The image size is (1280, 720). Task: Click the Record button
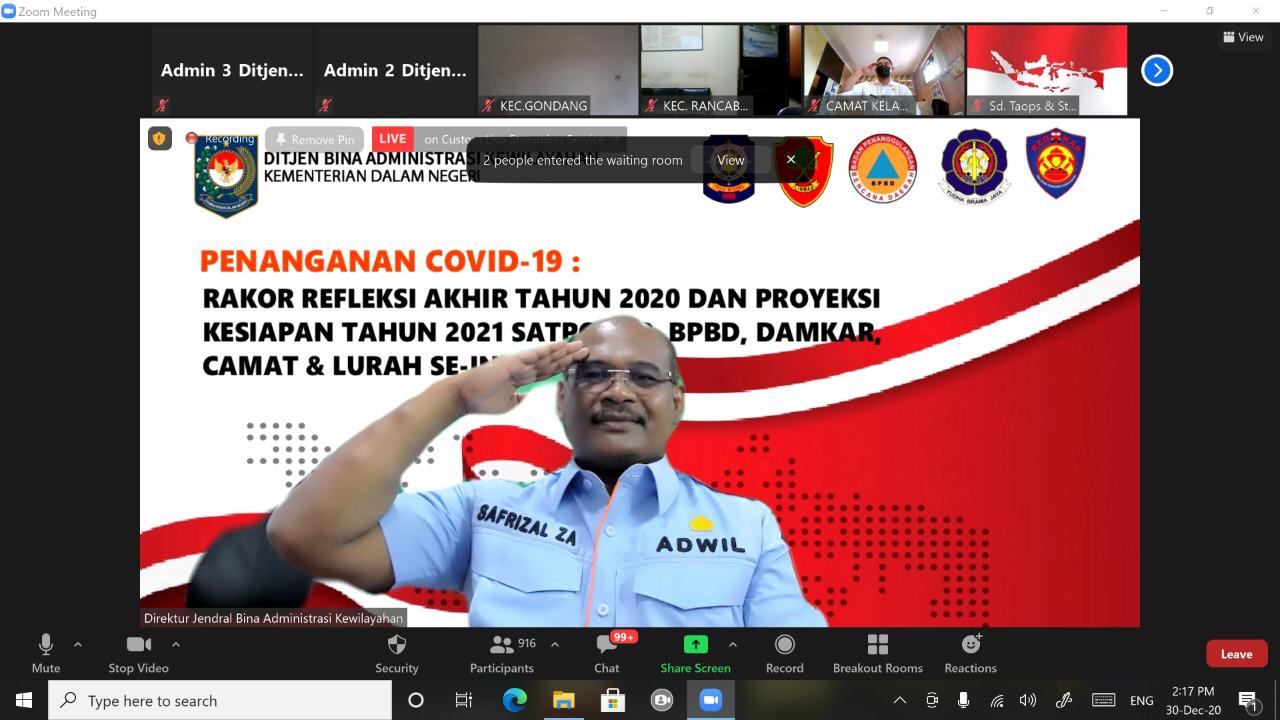pyautogui.click(x=785, y=654)
